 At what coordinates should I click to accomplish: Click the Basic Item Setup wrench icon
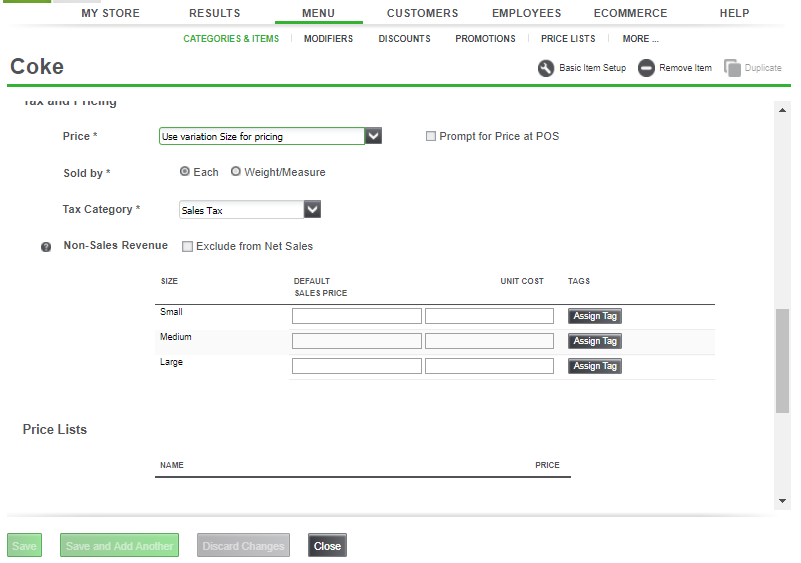pyautogui.click(x=546, y=68)
